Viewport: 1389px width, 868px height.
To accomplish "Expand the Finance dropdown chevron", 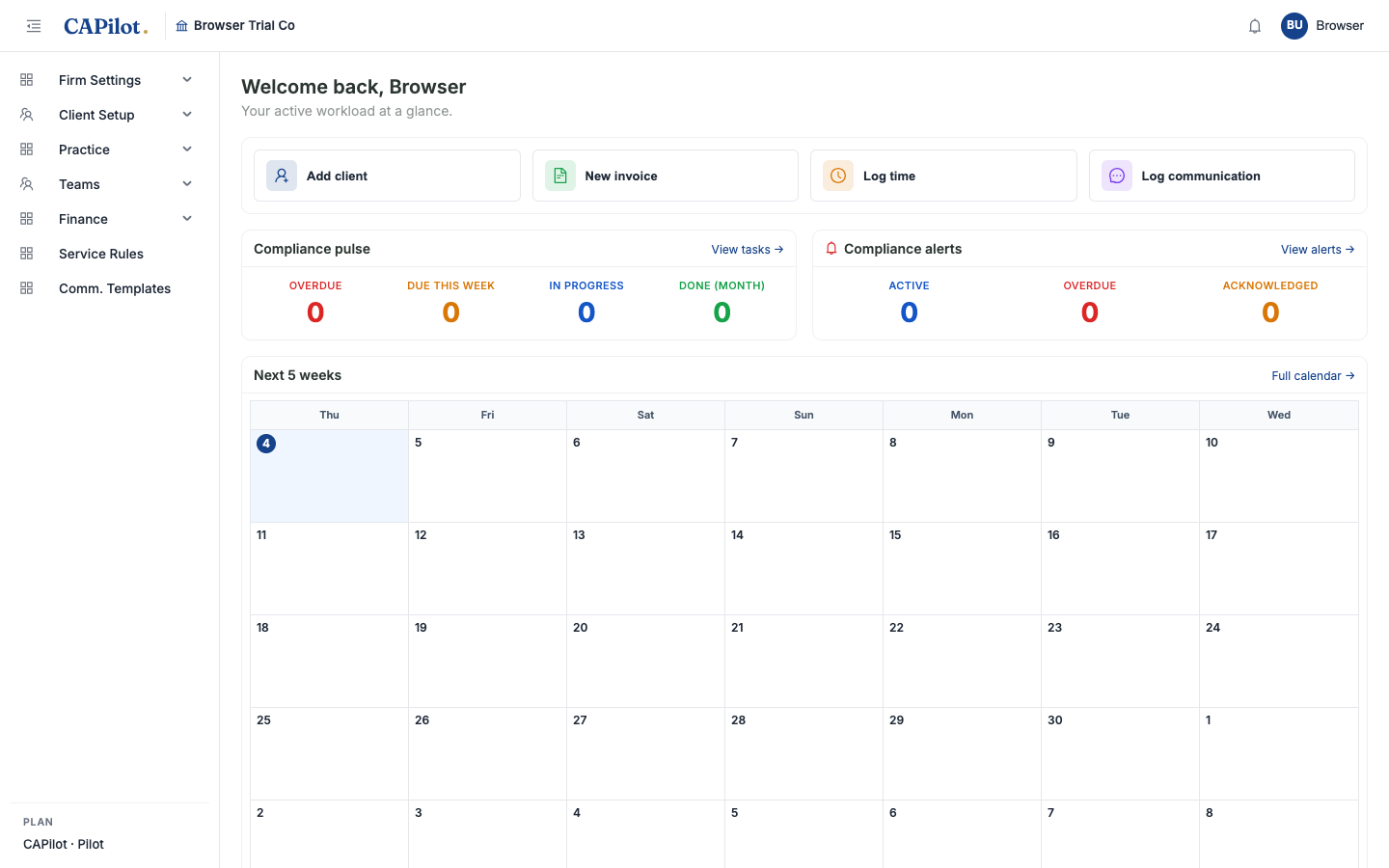I will click(x=187, y=219).
